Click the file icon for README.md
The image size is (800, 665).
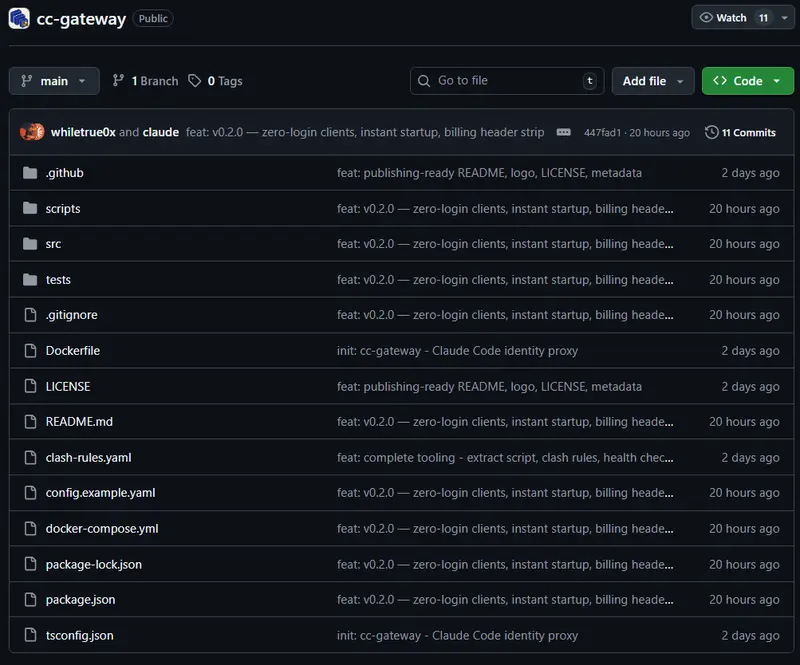pos(31,422)
